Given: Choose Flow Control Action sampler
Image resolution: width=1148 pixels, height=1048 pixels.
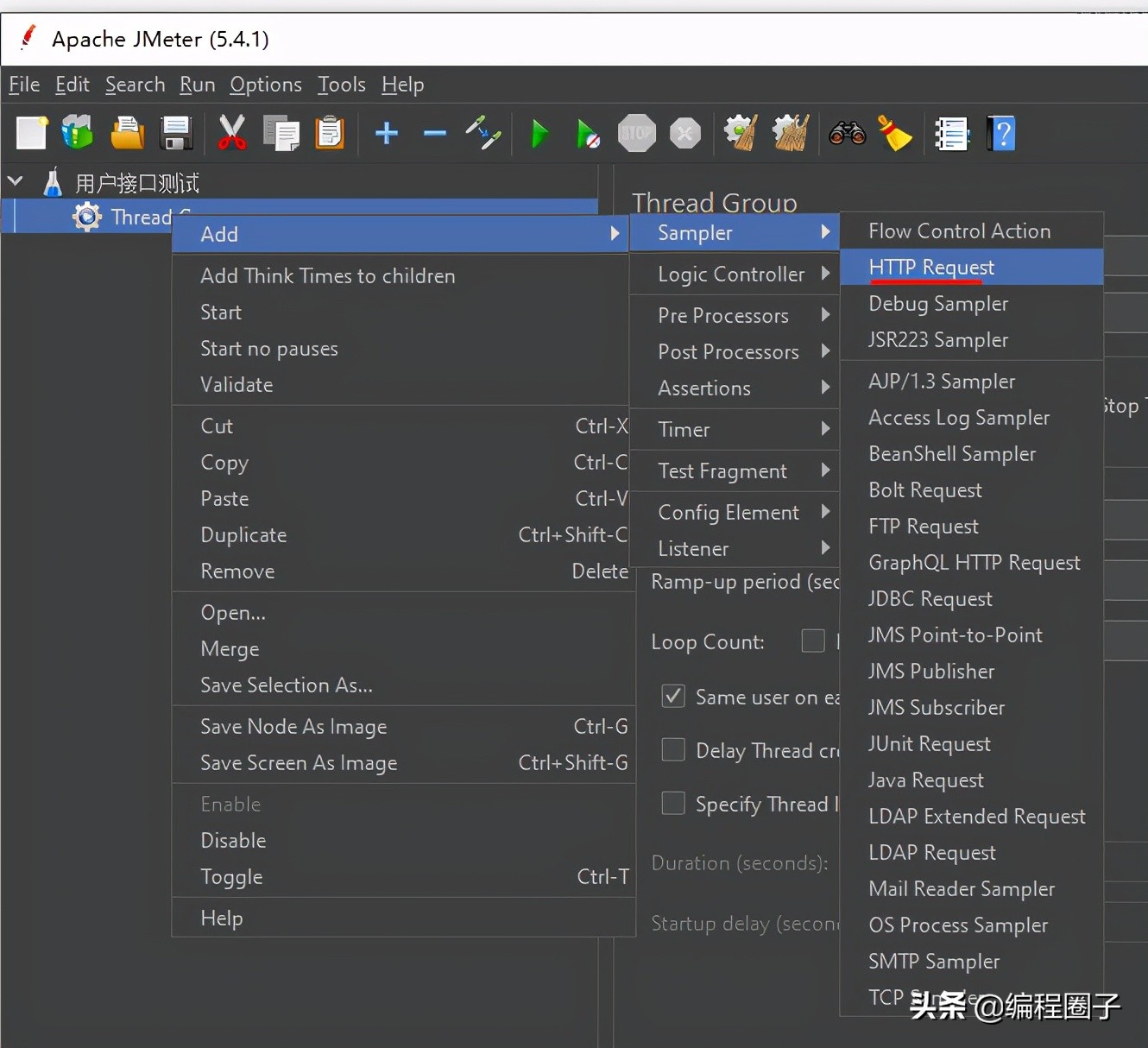Looking at the screenshot, I should point(972,230).
